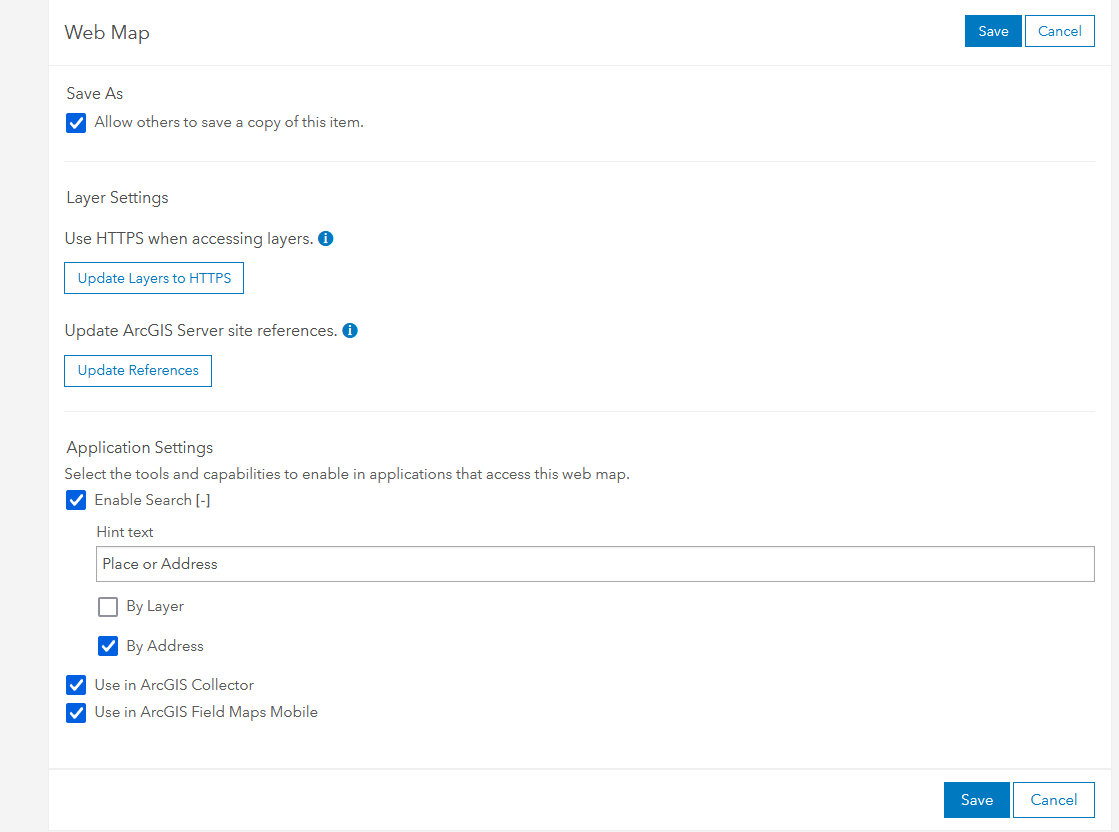Click Update Layers to HTTPS
1119x832 pixels.
153,278
